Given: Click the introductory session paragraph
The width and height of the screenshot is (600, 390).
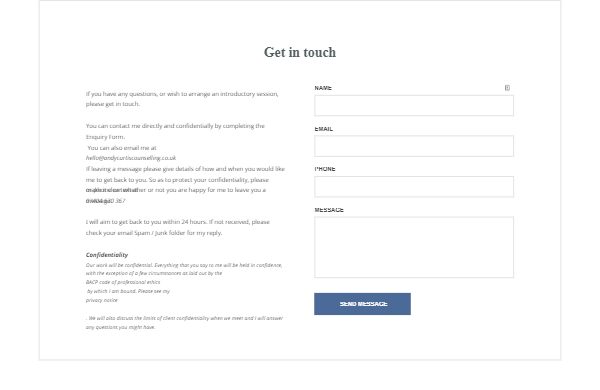Looking at the screenshot, I should point(182,99).
